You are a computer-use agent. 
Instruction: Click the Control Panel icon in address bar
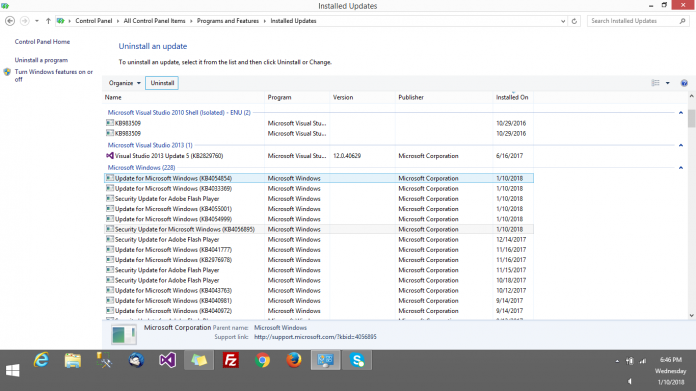pos(61,21)
